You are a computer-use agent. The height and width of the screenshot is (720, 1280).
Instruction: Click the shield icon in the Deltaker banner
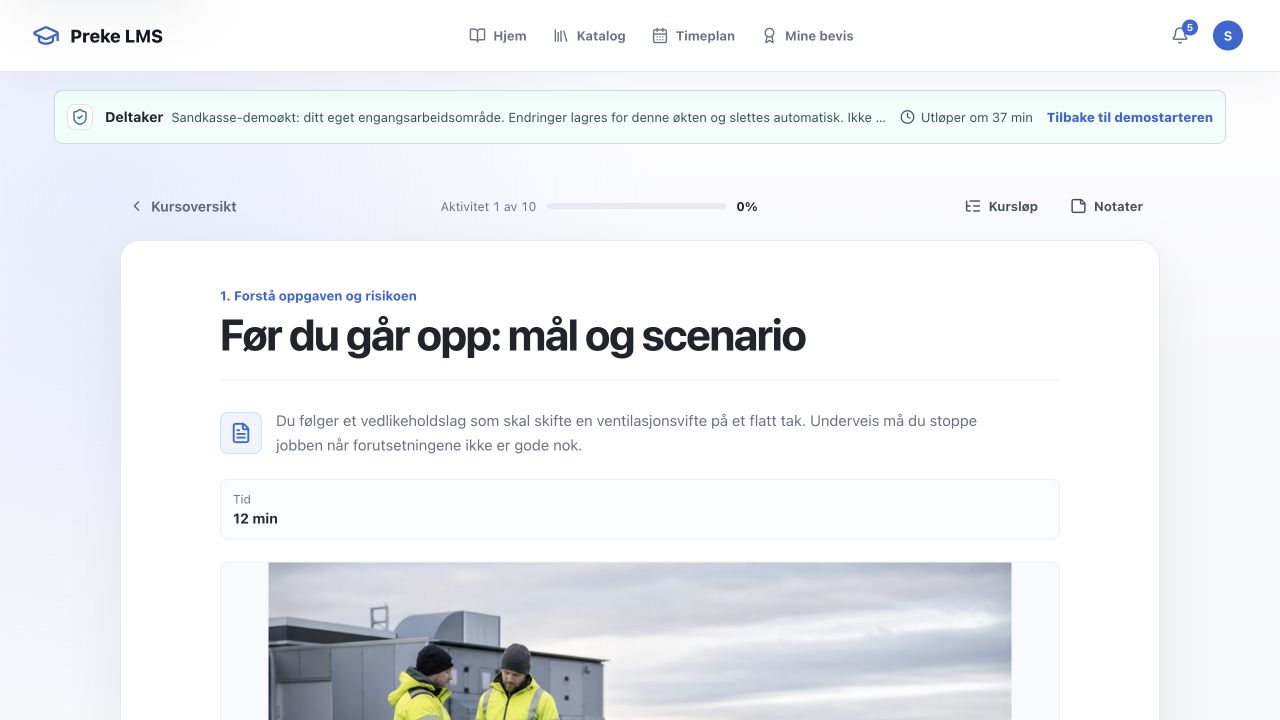click(80, 117)
